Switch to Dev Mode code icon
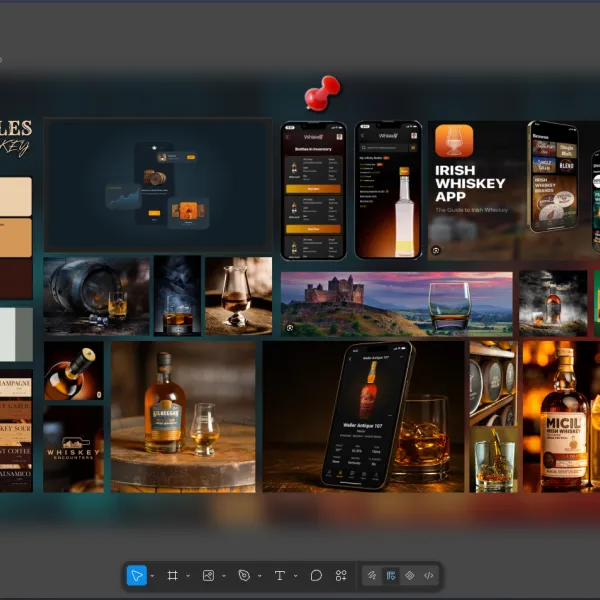The width and height of the screenshot is (600, 600). point(429,575)
